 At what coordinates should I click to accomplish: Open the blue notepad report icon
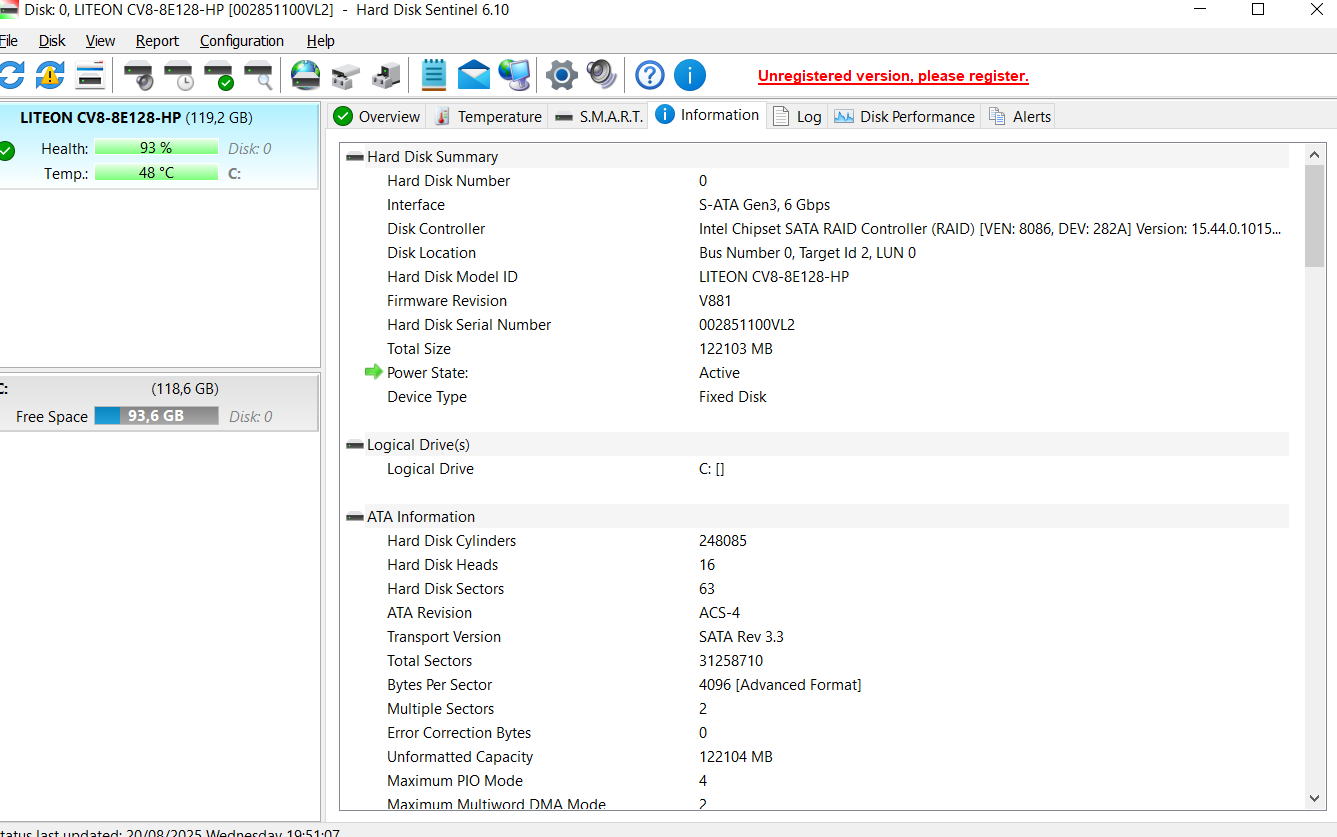[433, 75]
